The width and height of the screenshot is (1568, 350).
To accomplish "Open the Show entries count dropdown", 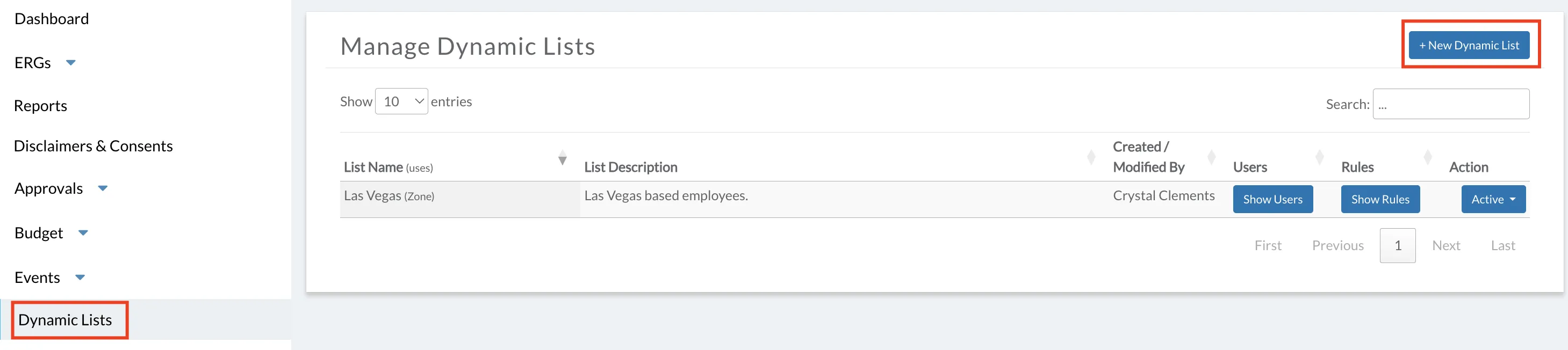I will click(402, 101).
